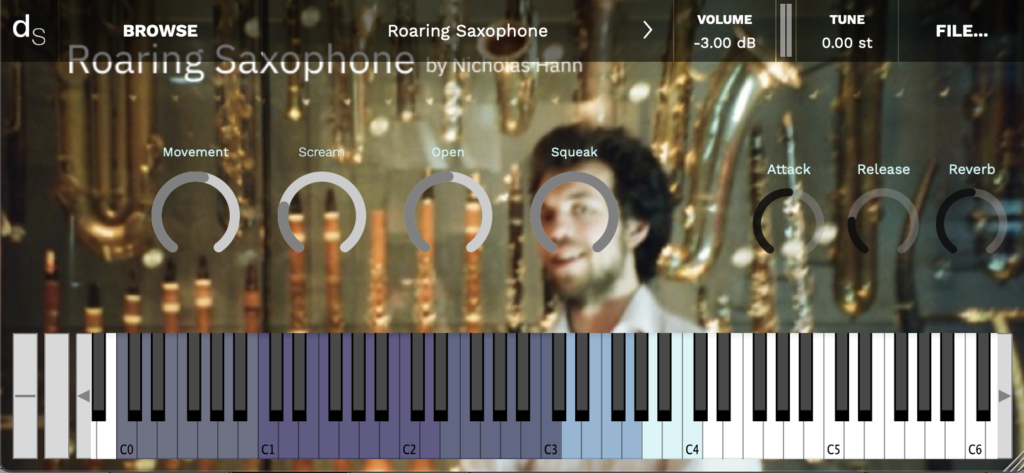Open the BROWSE preset browser

(x=160, y=31)
